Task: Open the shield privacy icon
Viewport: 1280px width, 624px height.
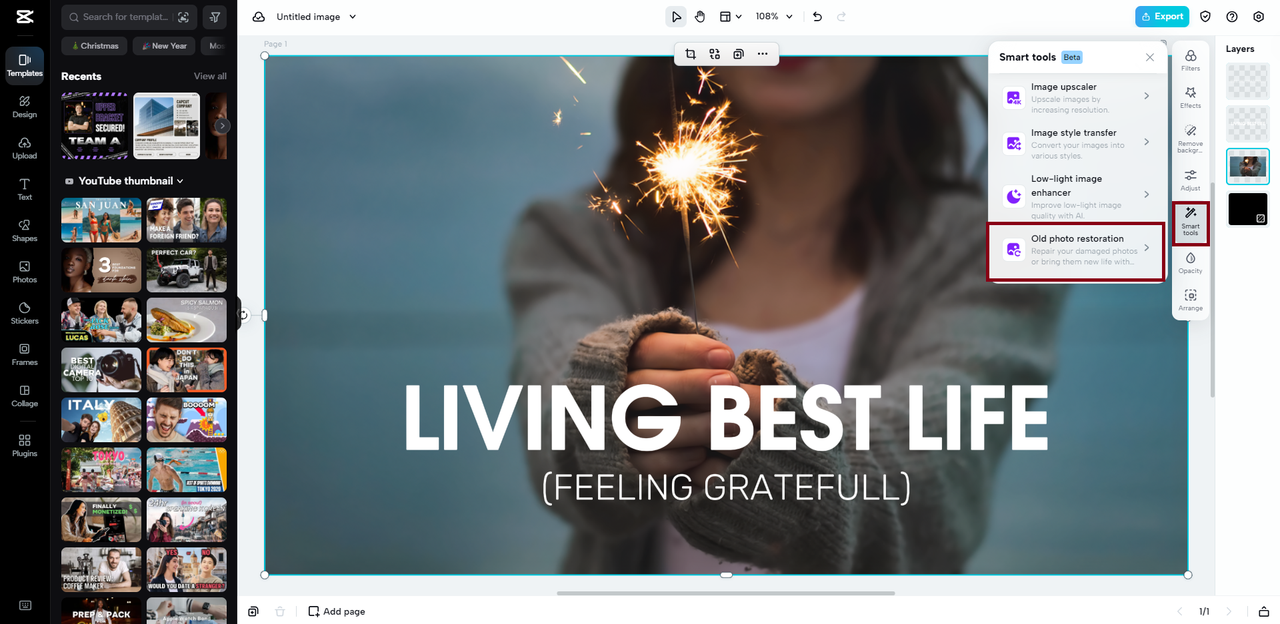Action: pyautogui.click(x=1205, y=16)
